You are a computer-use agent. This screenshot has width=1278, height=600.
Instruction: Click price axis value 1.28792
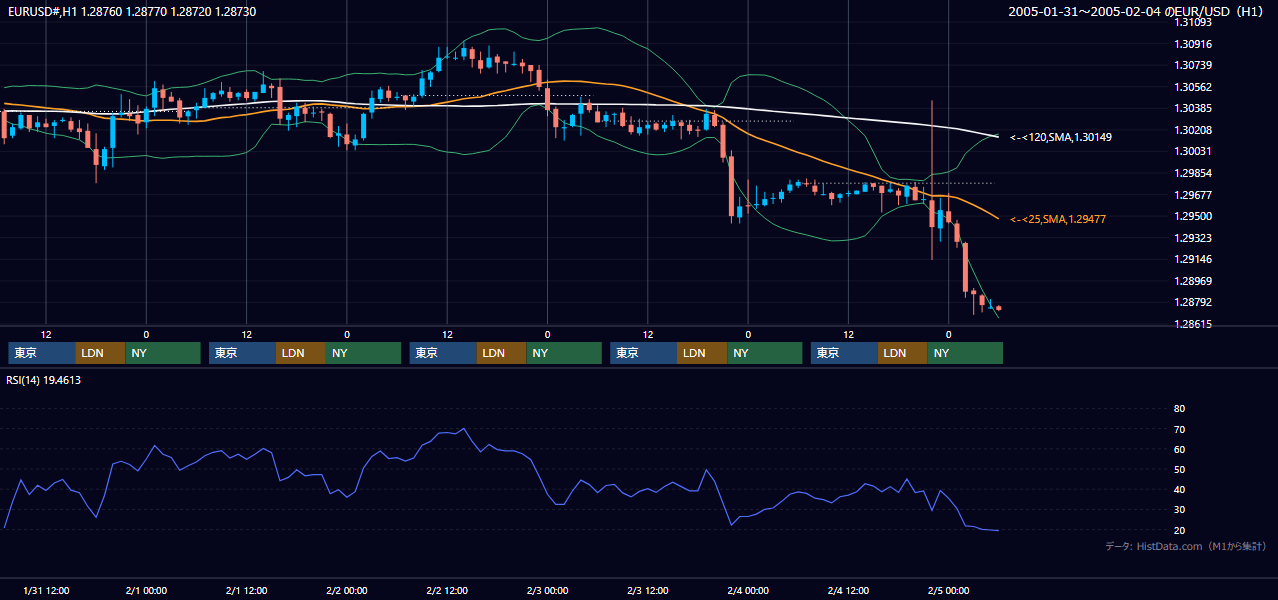1193,302
